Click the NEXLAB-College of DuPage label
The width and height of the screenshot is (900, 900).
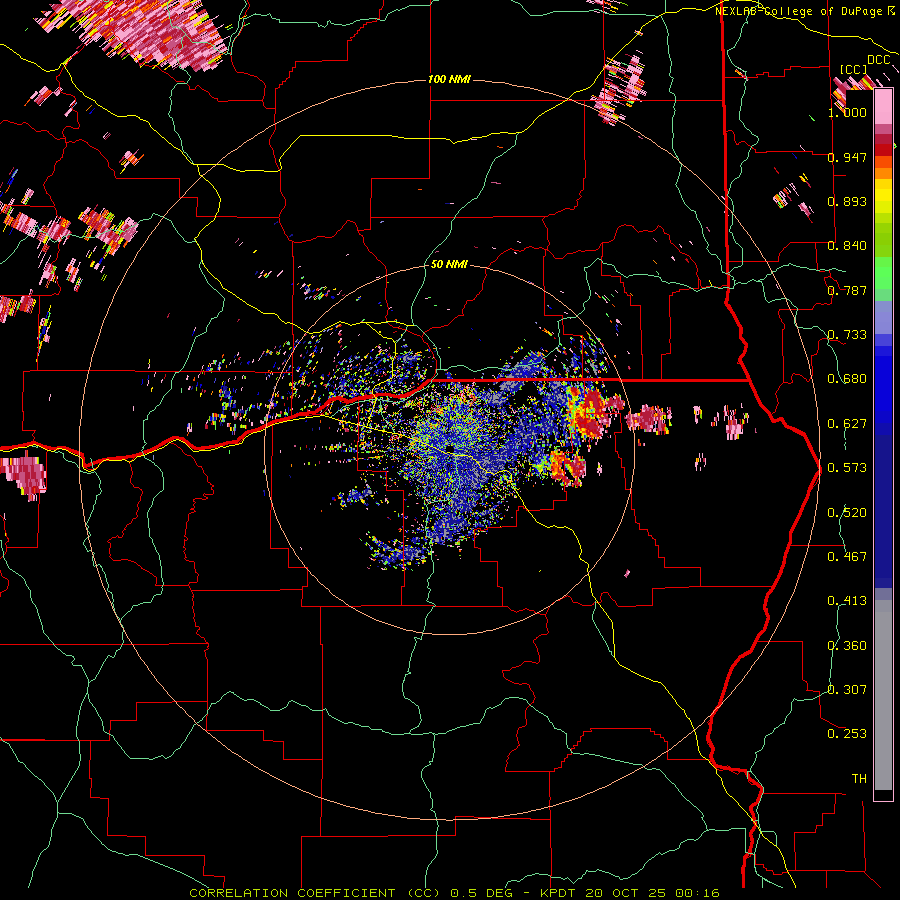pyautogui.click(x=798, y=11)
